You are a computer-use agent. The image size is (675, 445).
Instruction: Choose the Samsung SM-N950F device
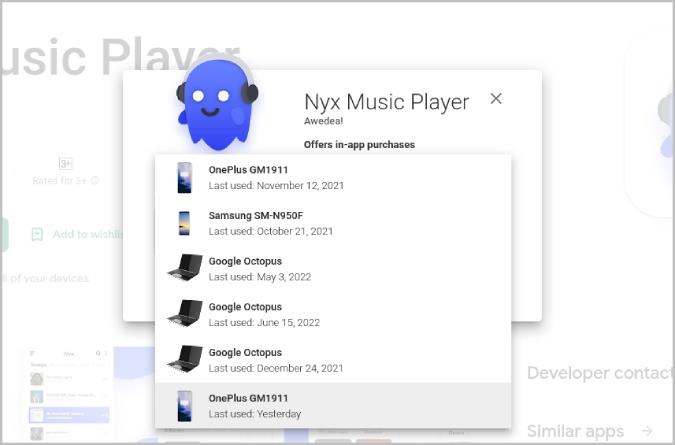pos(333,223)
